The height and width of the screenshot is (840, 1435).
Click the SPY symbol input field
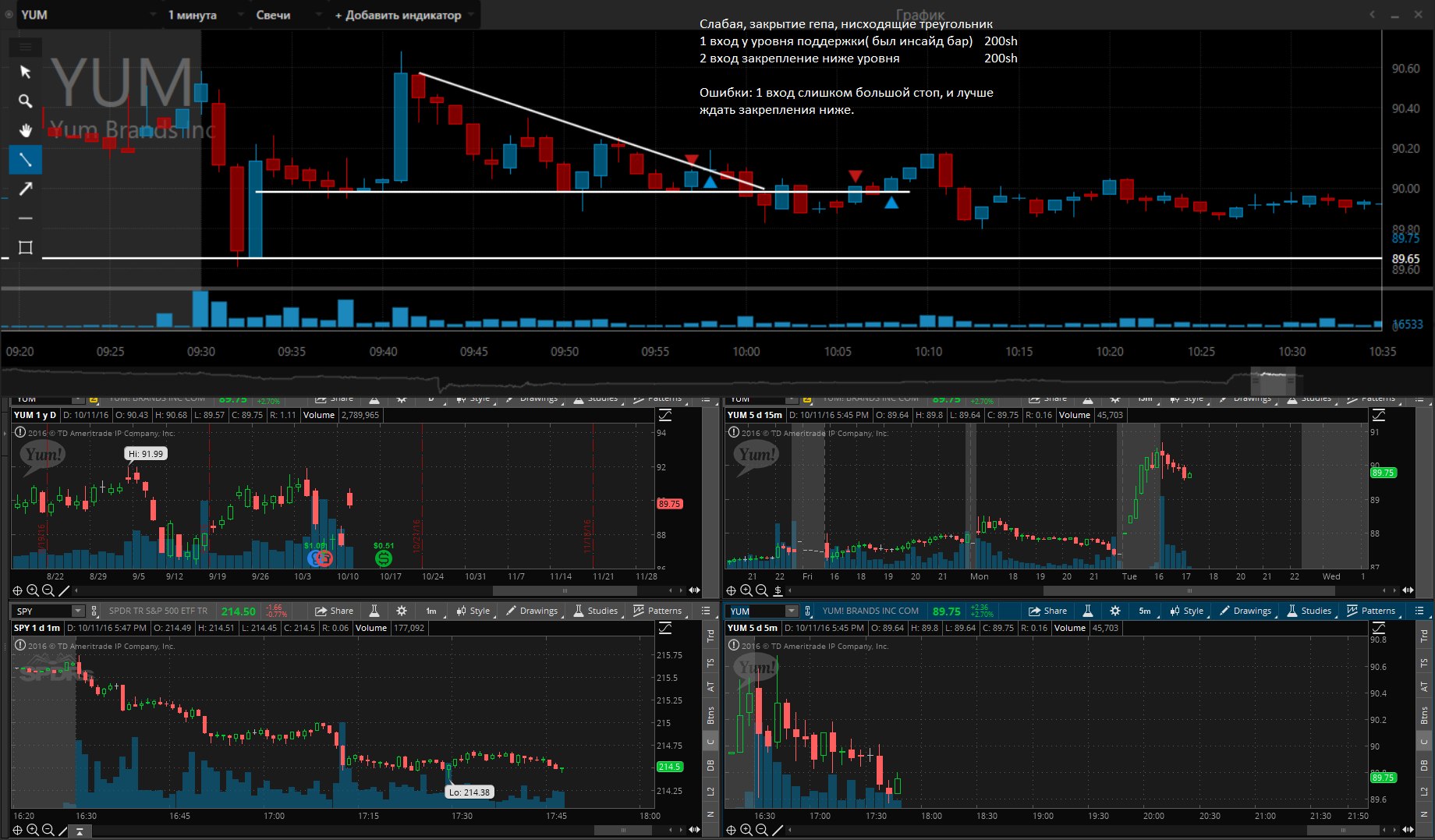click(x=42, y=611)
